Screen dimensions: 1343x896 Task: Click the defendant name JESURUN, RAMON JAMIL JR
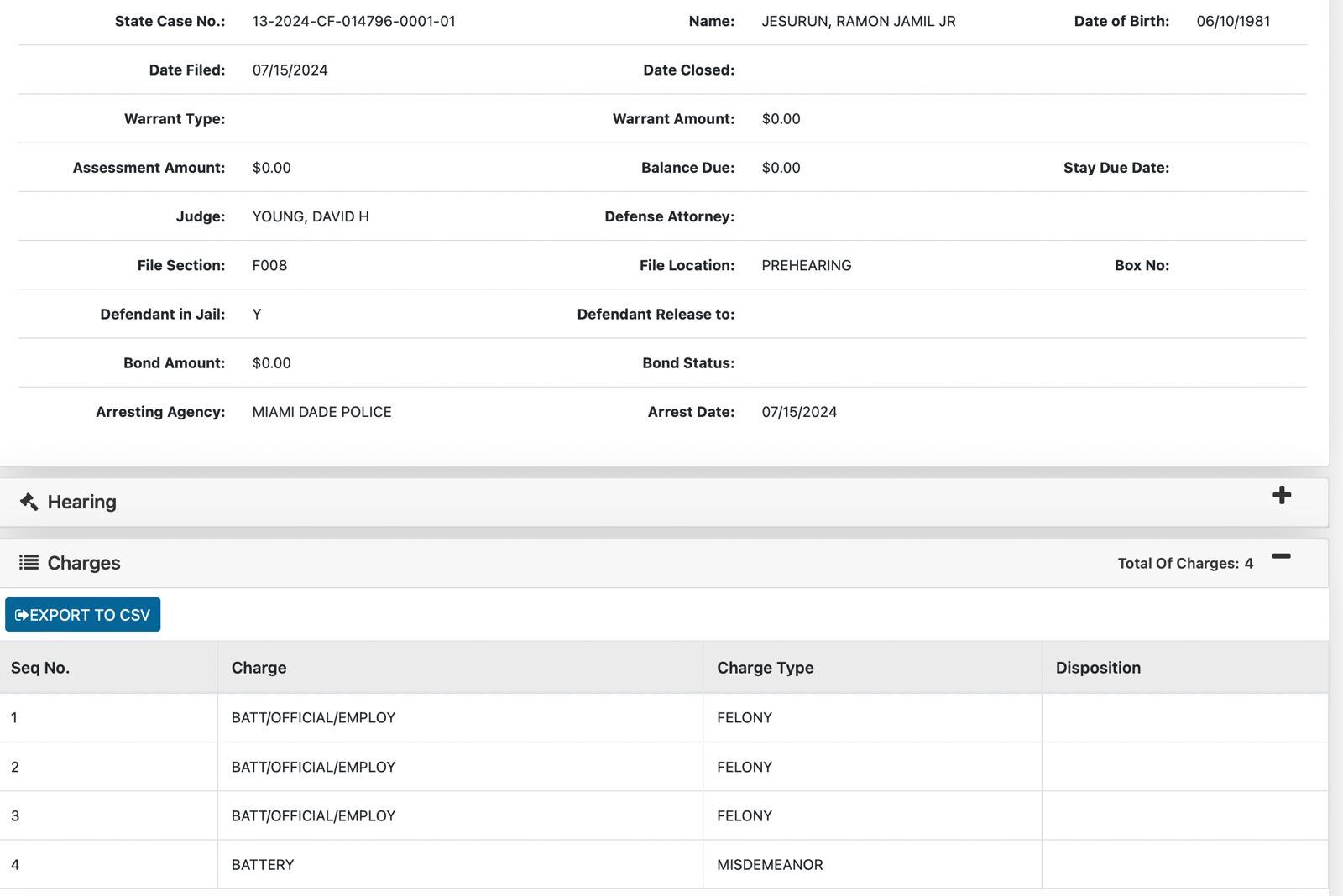pos(858,21)
